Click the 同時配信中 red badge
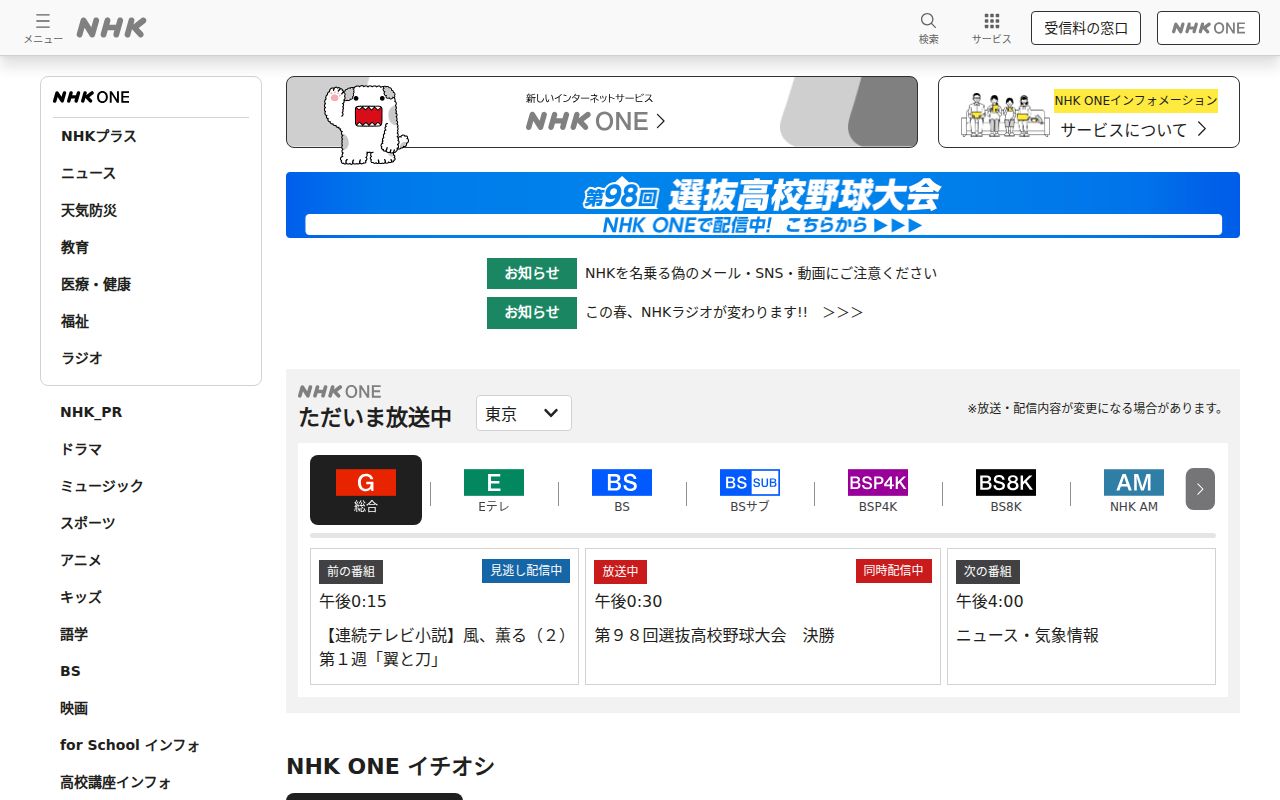1280x800 pixels. pos(894,571)
